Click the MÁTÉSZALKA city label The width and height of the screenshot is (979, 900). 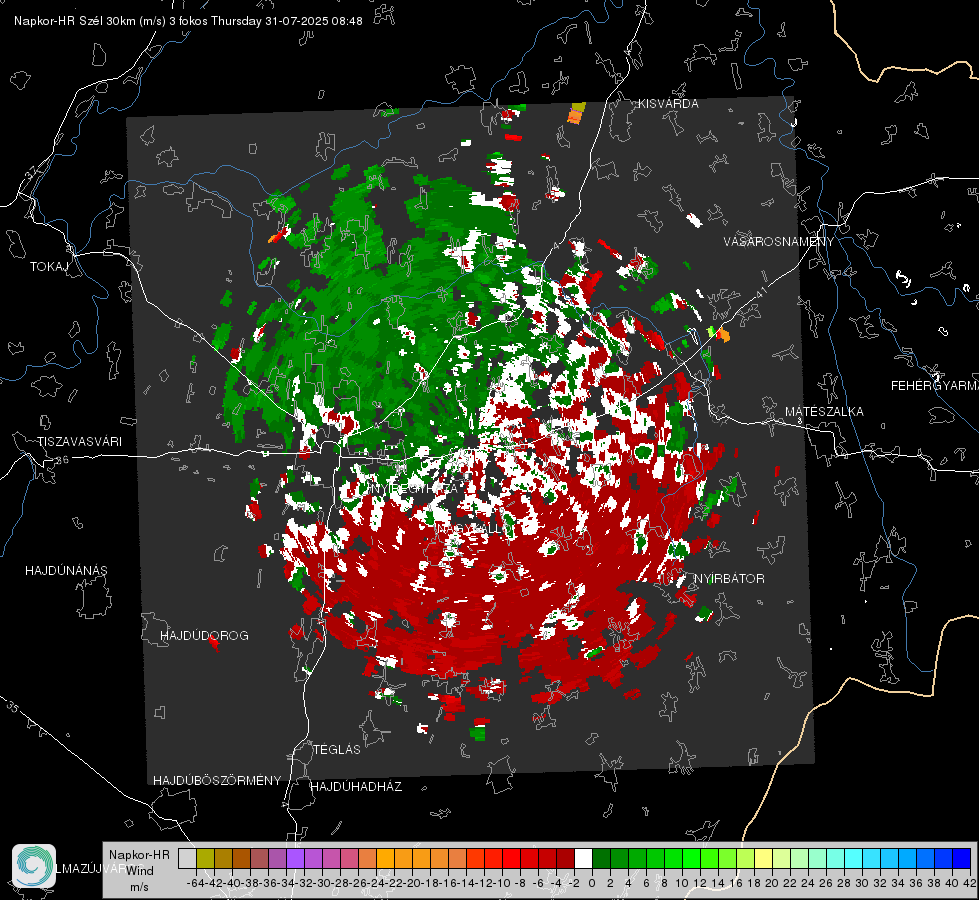tap(824, 412)
